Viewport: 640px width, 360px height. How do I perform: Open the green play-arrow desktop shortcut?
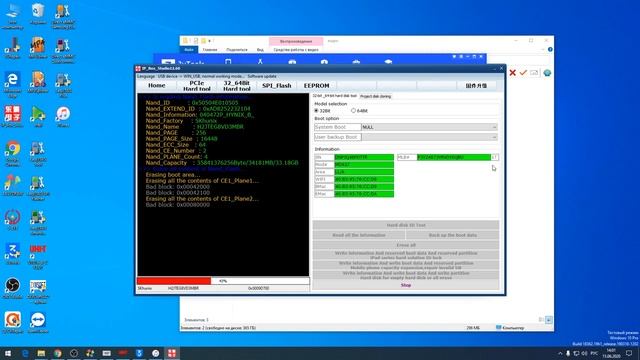(x=38, y=117)
